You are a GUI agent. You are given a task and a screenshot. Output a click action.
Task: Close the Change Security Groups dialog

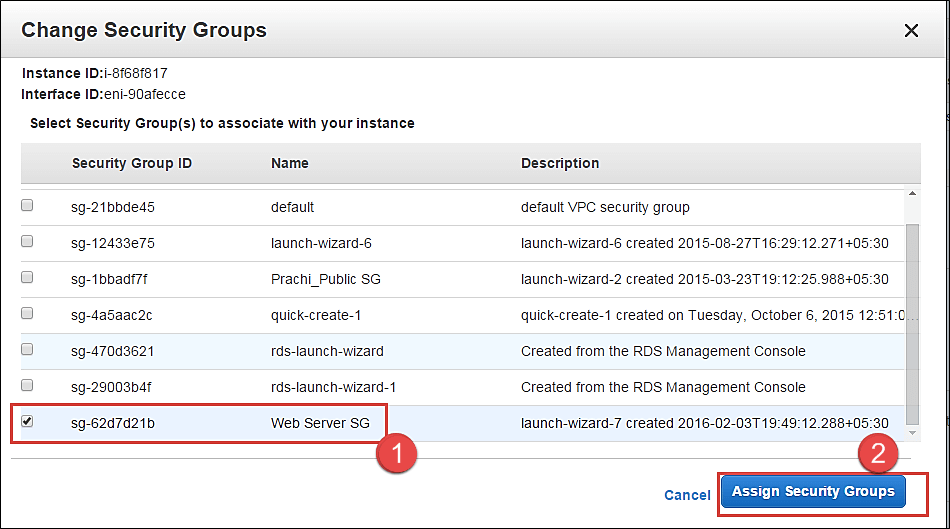coord(911,31)
